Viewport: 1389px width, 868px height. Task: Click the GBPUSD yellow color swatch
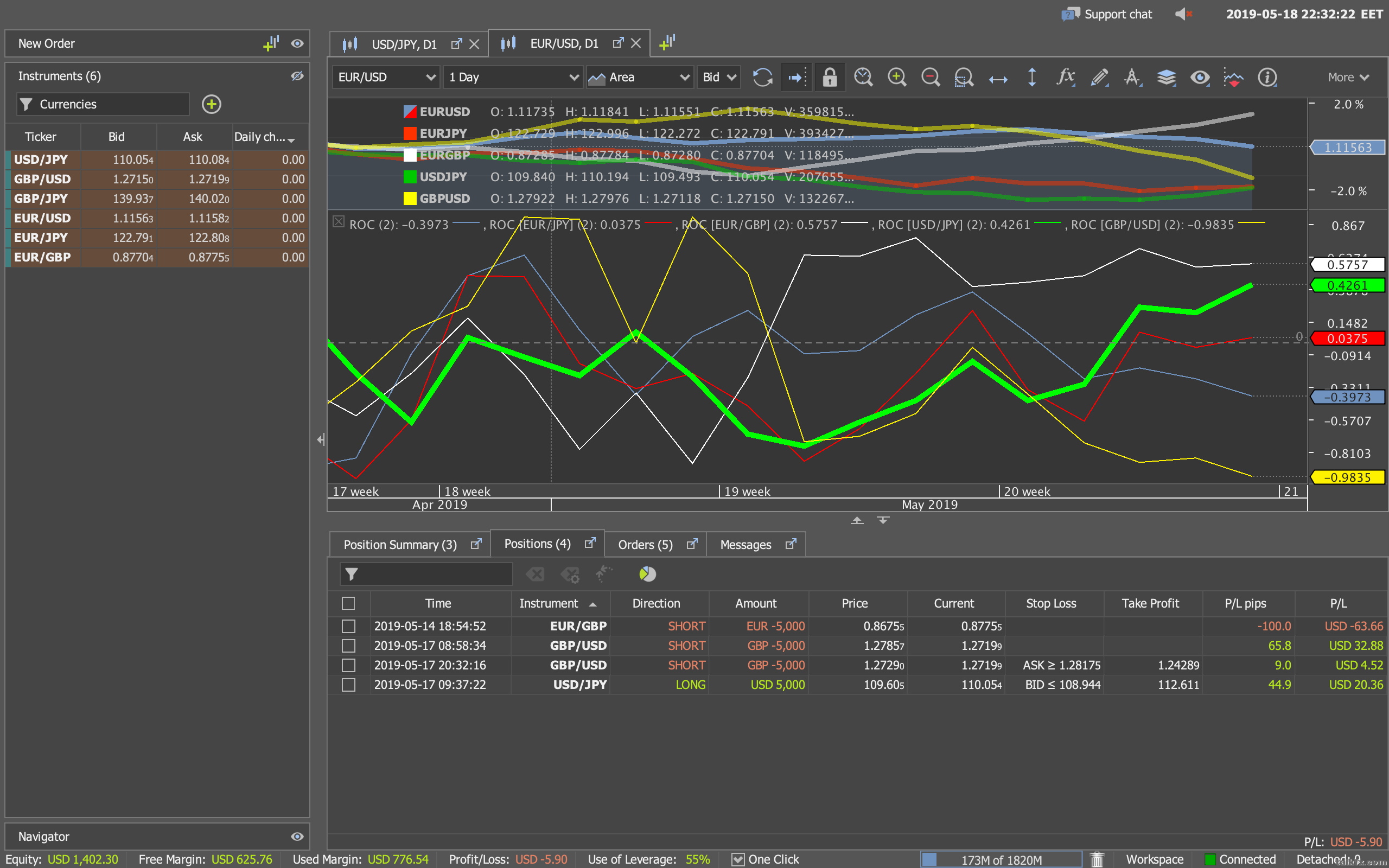410,199
